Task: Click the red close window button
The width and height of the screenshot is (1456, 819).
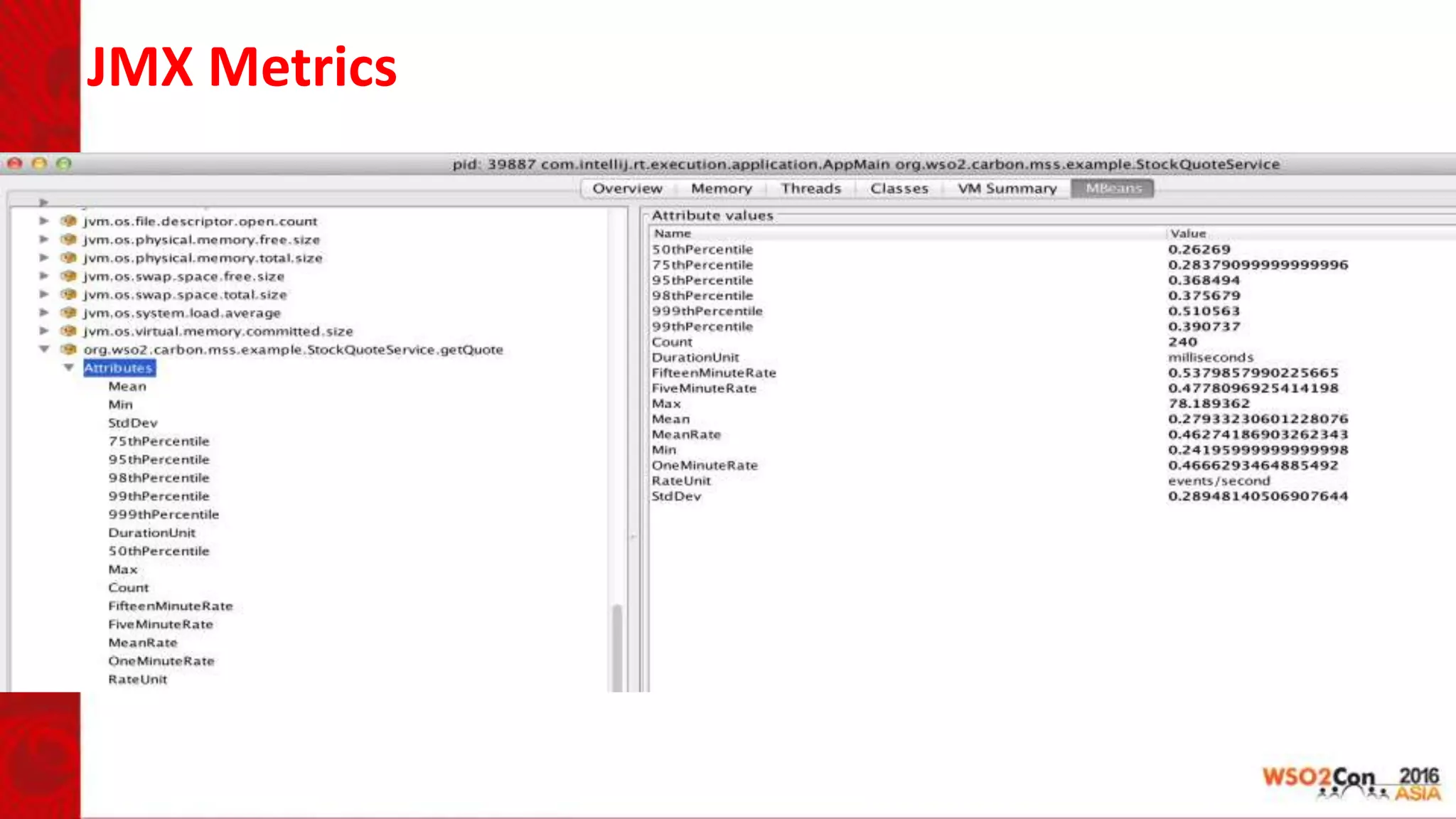Action: [x=15, y=164]
